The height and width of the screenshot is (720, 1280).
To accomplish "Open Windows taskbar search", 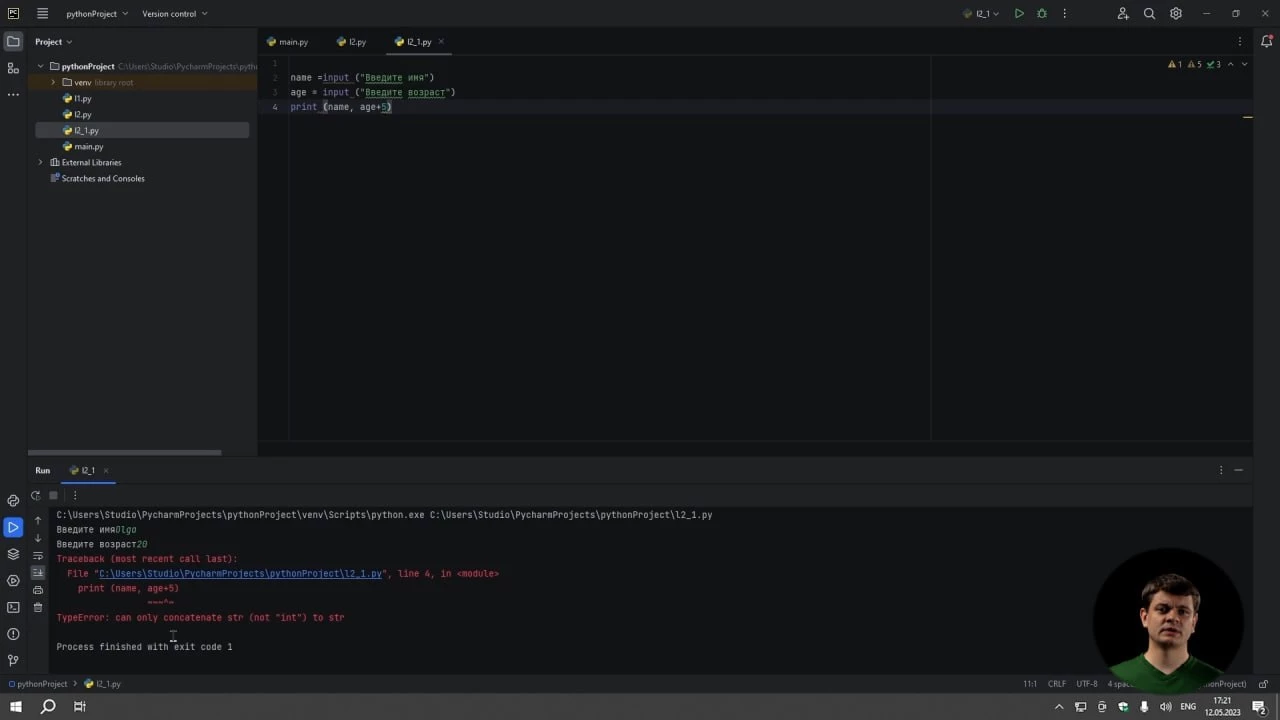I will pyautogui.click(x=48, y=706).
